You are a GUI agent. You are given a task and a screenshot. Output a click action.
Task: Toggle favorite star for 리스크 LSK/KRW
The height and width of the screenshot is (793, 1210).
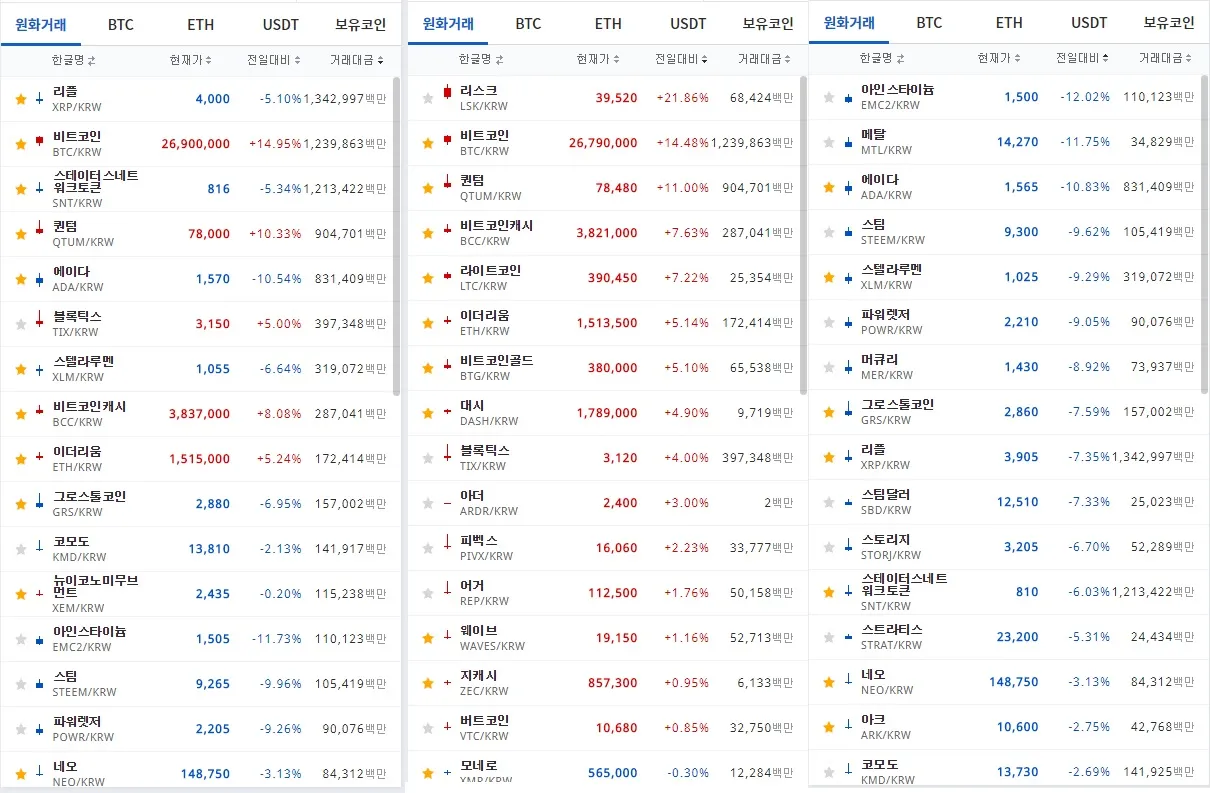tap(428, 98)
